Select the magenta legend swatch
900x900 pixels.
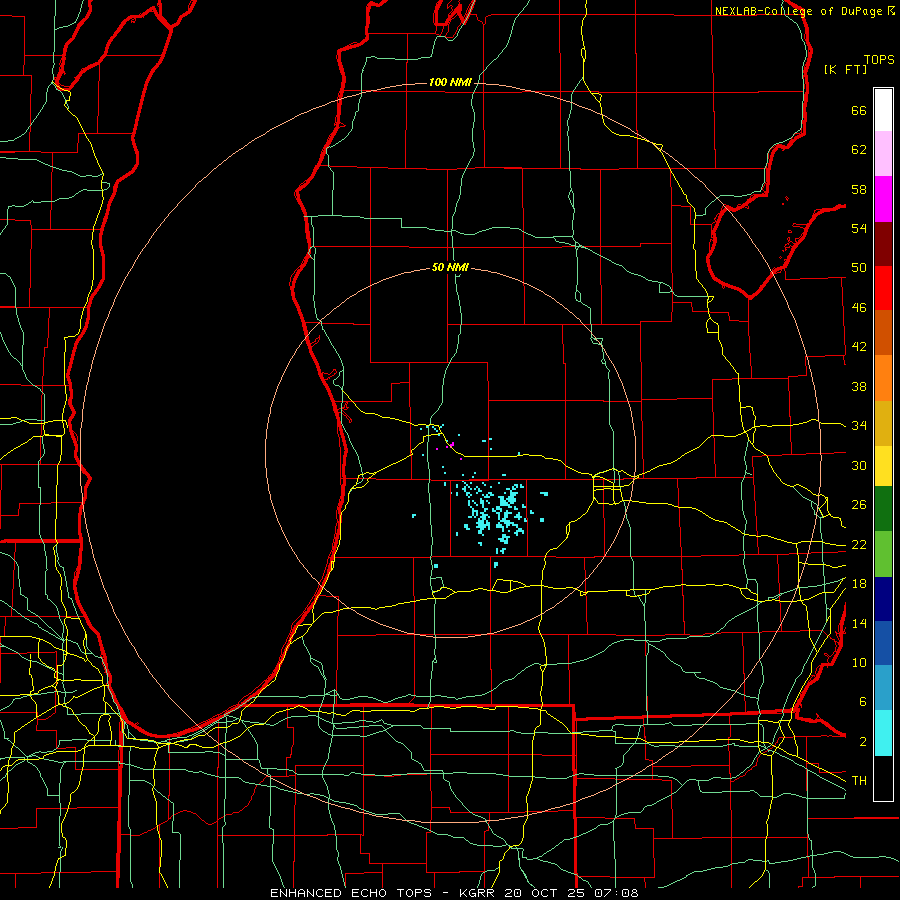pos(883,199)
